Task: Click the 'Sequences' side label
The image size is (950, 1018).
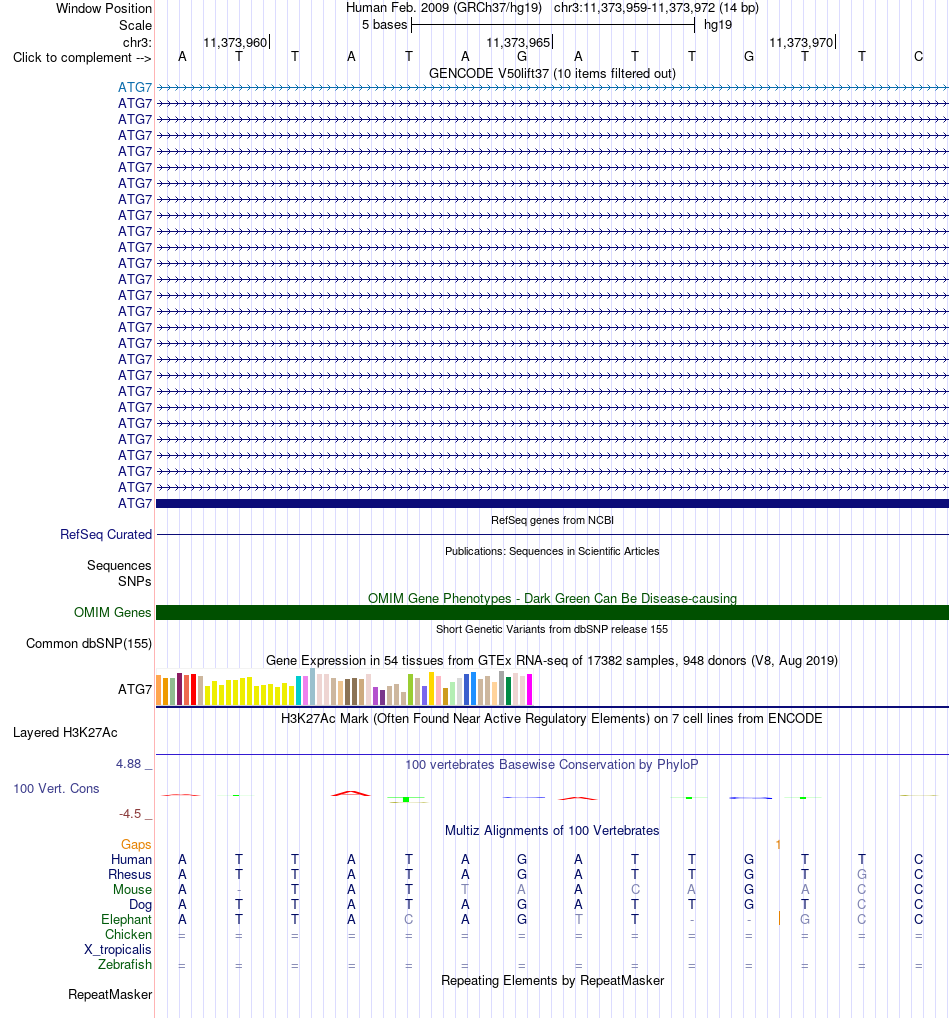Action: coord(119,565)
